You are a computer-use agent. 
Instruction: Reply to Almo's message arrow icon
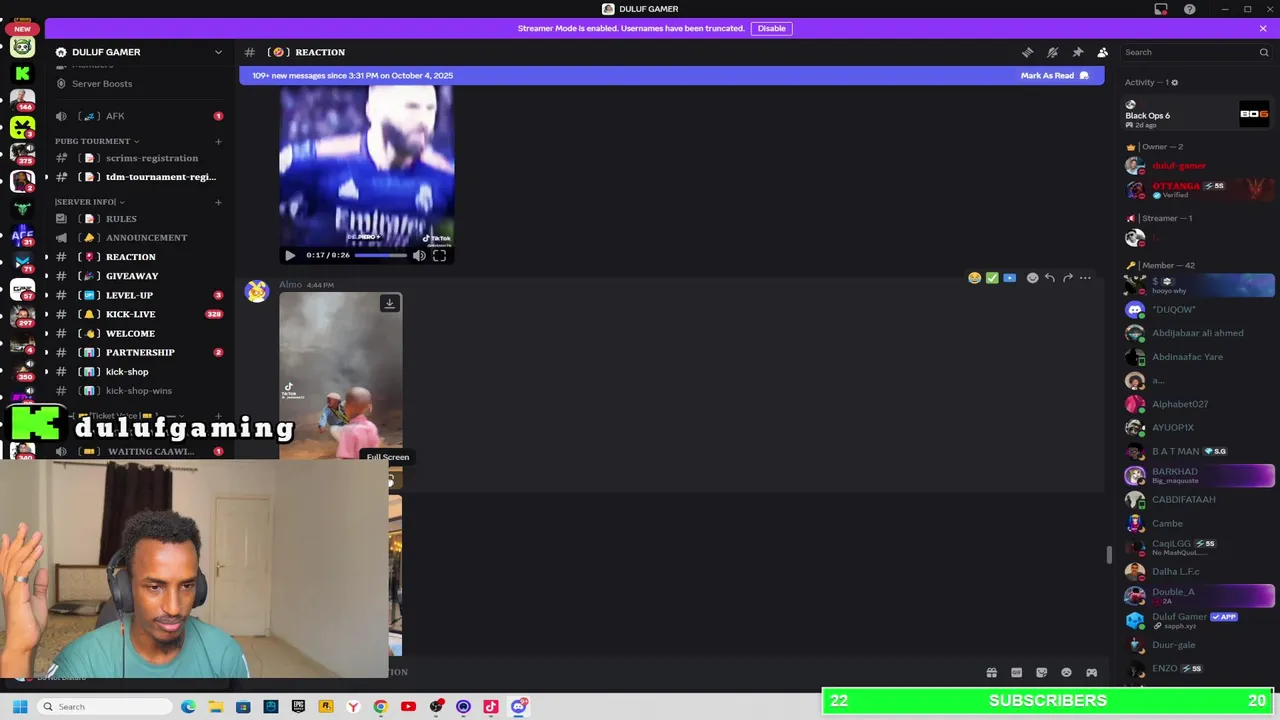coord(1049,278)
